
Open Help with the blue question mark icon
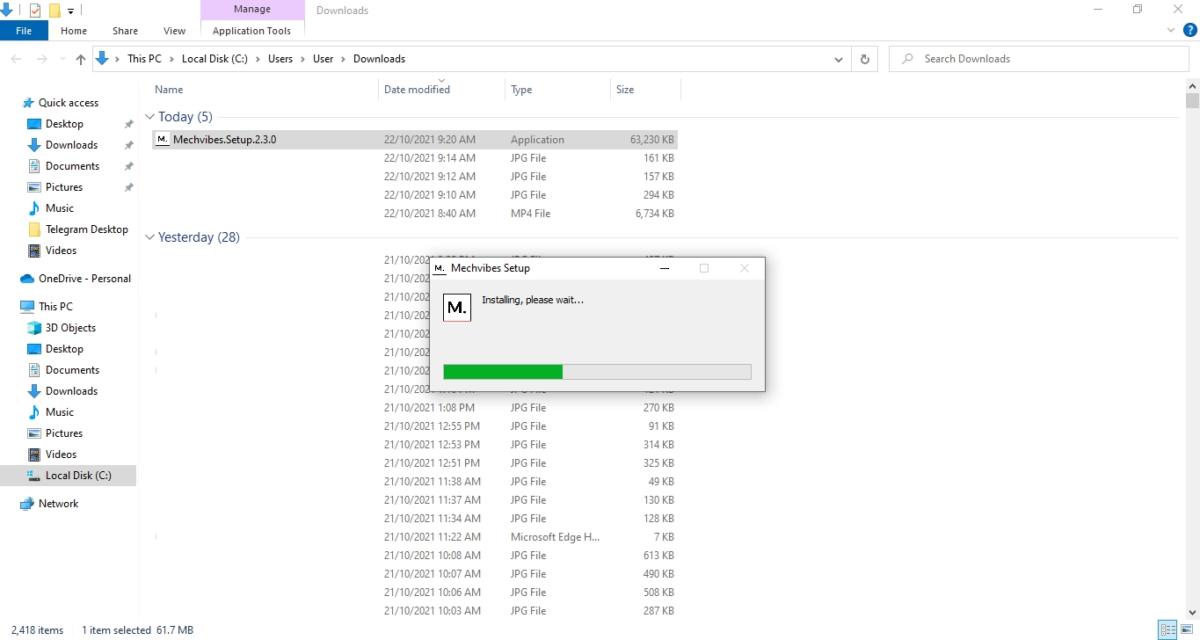coord(1190,31)
